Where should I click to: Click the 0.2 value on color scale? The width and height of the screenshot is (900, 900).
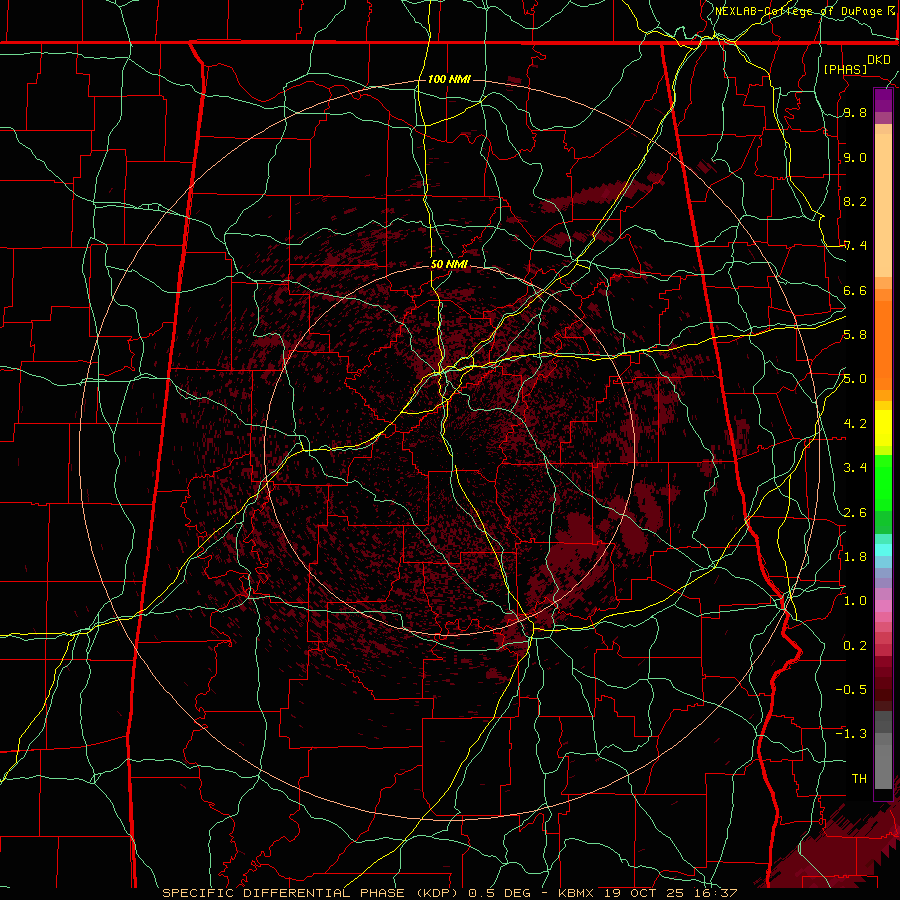(x=855, y=645)
